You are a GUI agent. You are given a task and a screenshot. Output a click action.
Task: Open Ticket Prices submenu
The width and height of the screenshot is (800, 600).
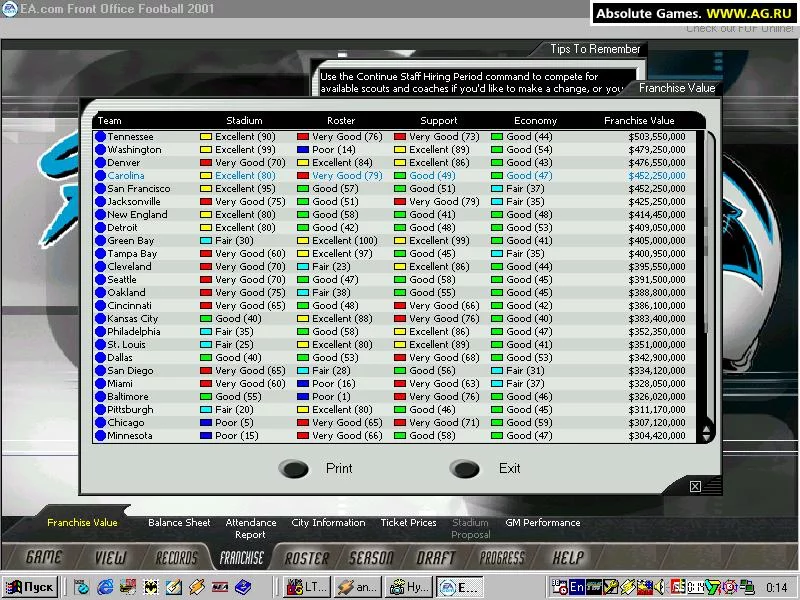click(x=408, y=522)
